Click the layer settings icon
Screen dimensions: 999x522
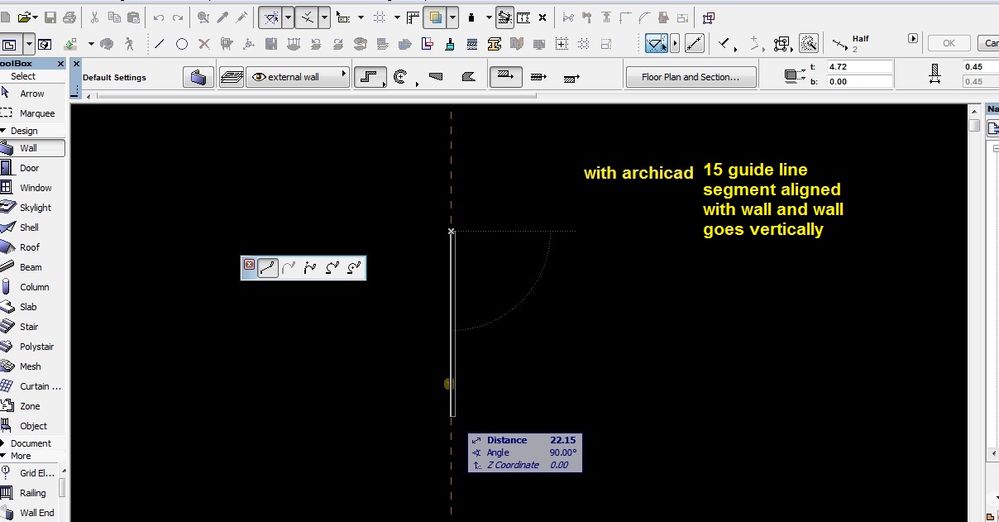[231, 77]
